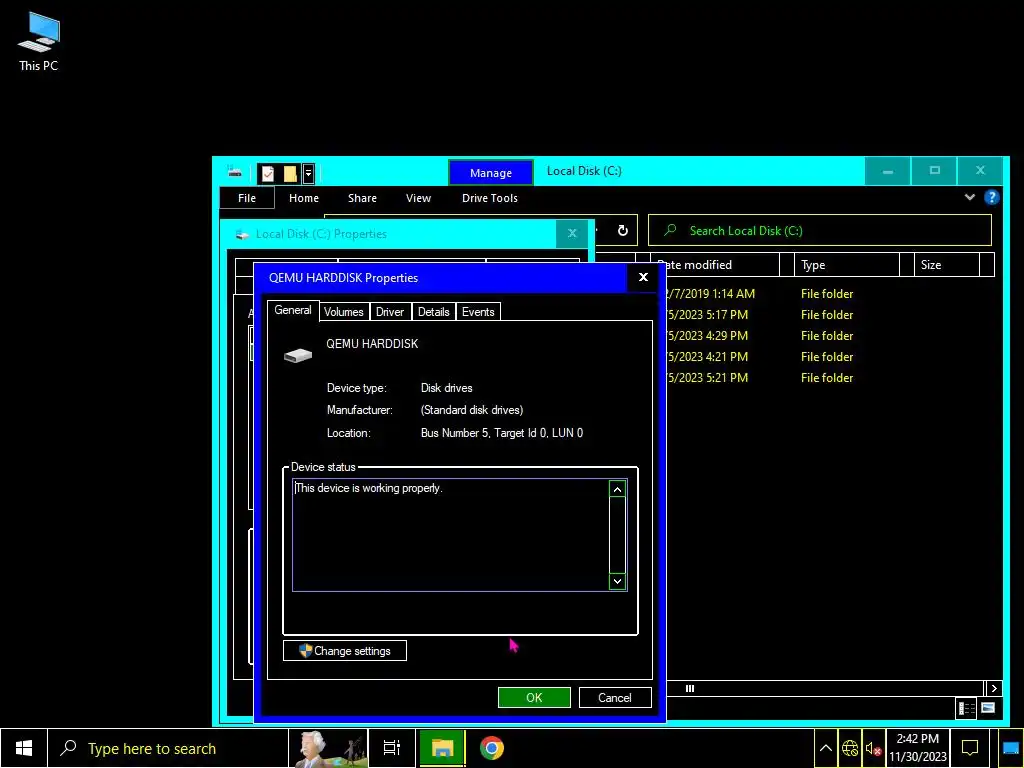This screenshot has height=768, width=1024.
Task: Switch Explorer to large thumbnails view icon
Action: (987, 708)
